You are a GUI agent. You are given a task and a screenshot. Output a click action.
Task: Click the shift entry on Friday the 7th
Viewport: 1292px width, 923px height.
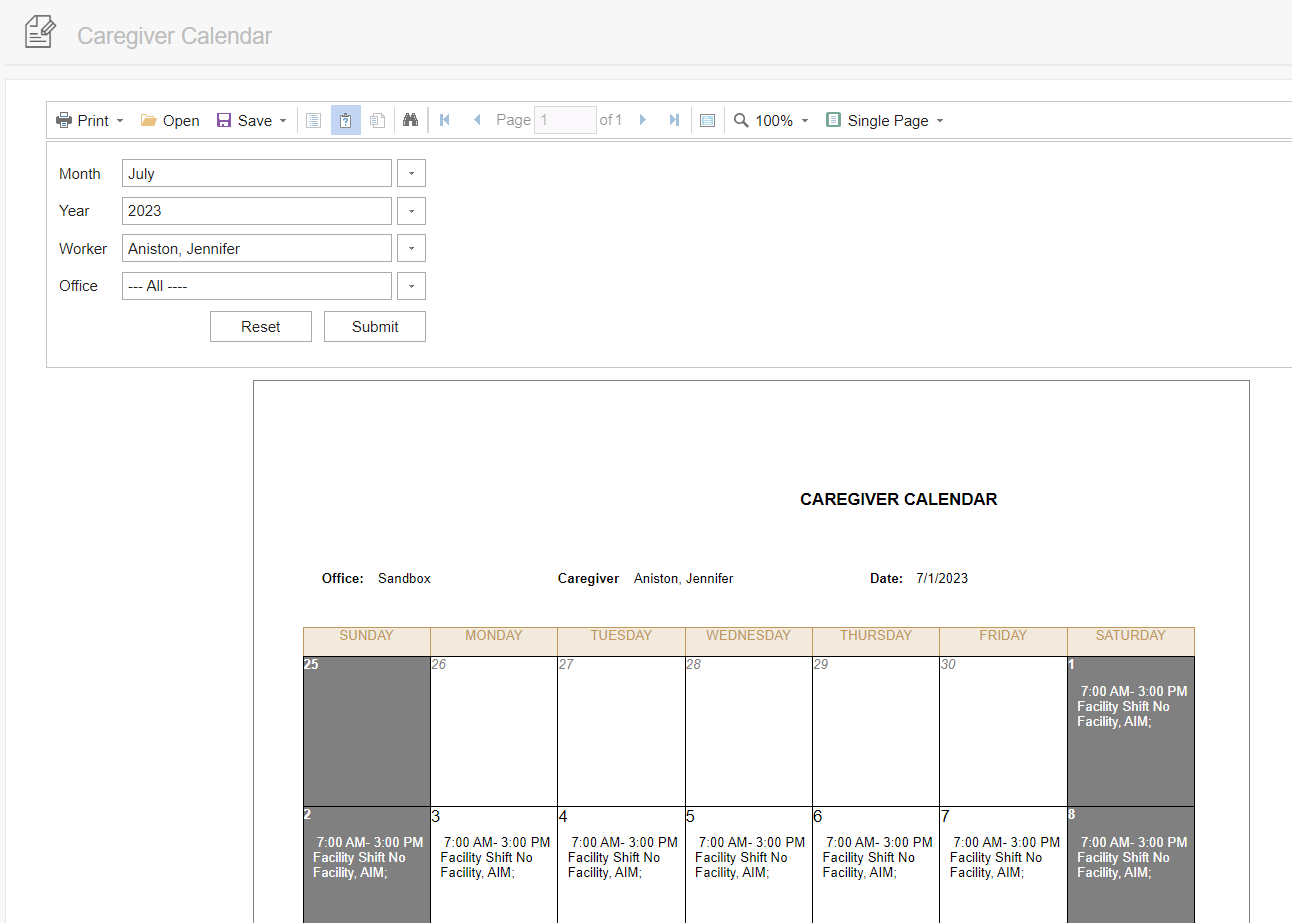(x=1004, y=857)
